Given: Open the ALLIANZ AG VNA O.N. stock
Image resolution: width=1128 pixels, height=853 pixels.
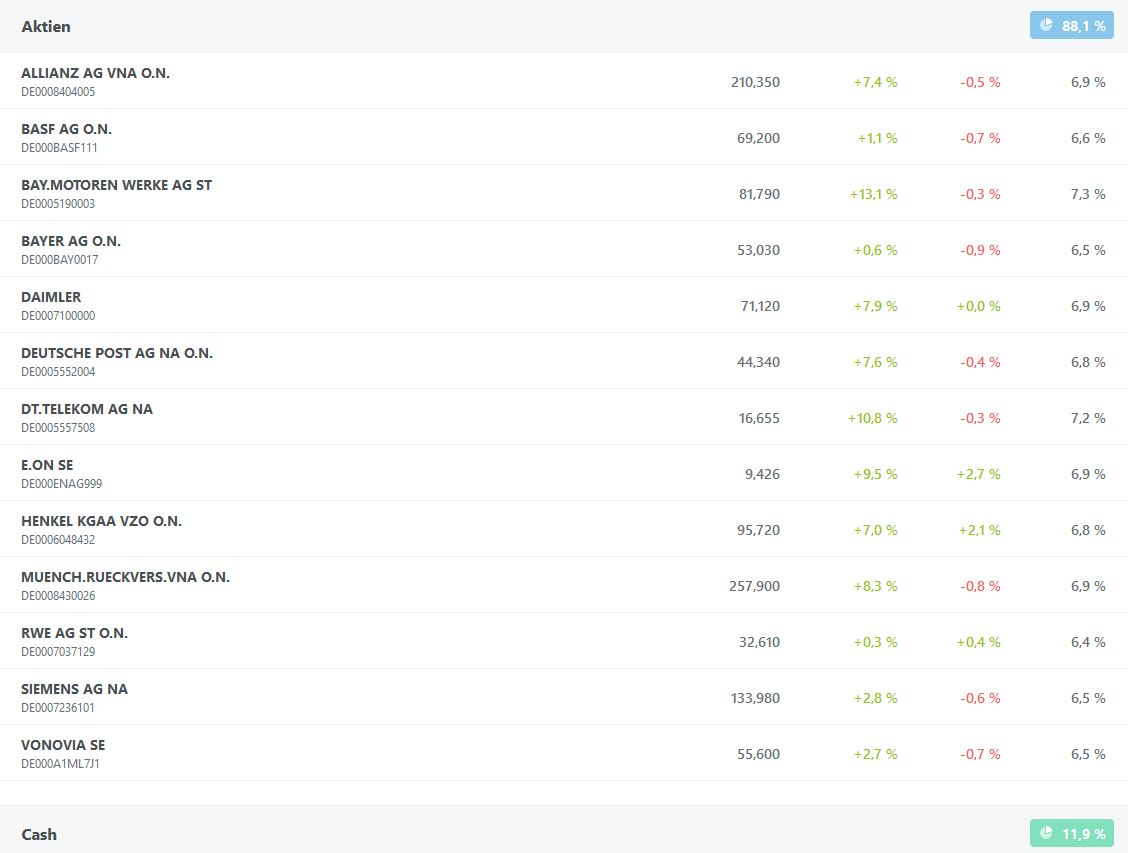Looking at the screenshot, I should click(x=95, y=73).
